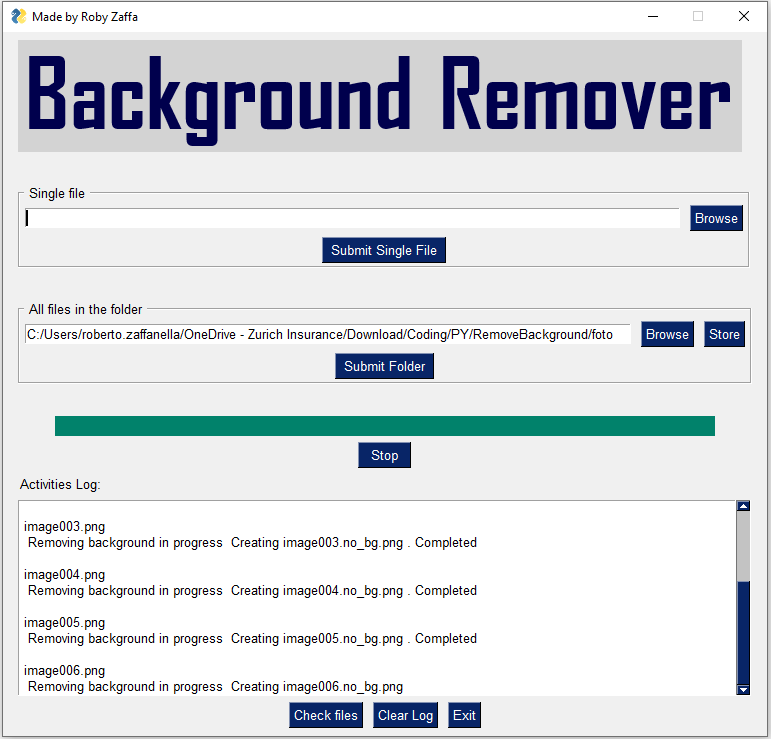
Task: Select the image004.png log line
Action: [64, 575]
